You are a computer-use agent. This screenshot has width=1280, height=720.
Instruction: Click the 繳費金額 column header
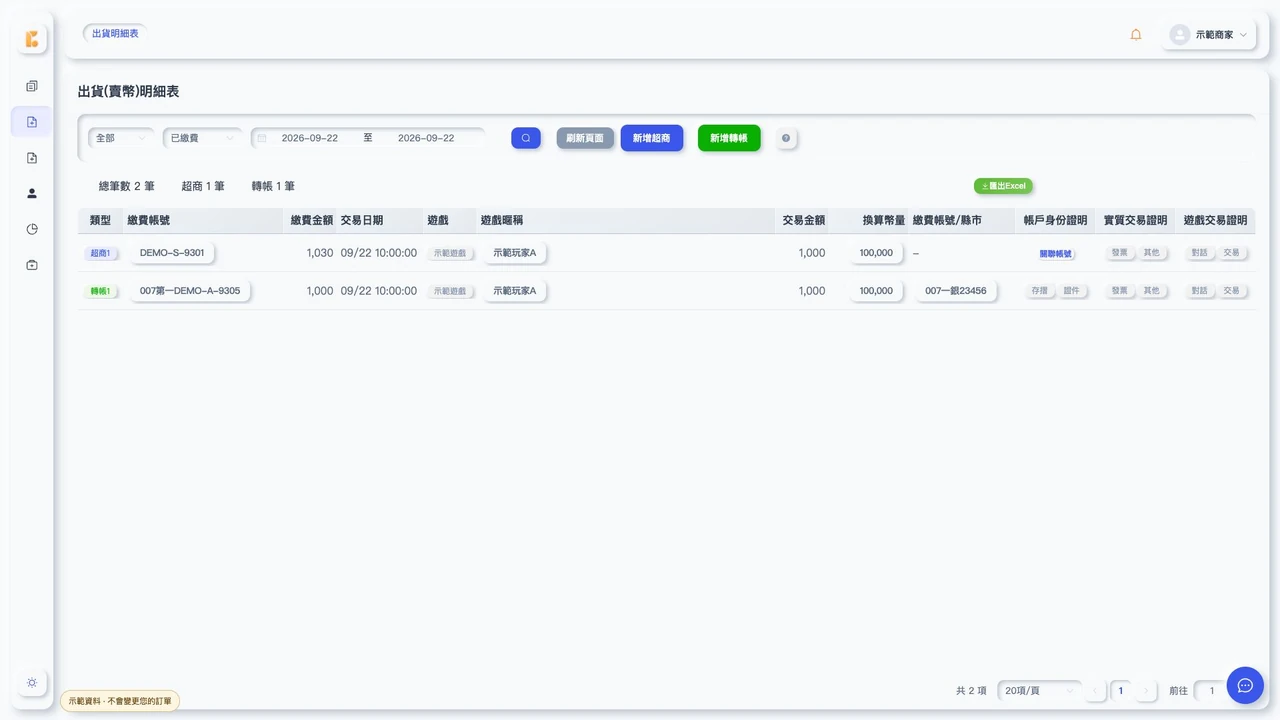(x=312, y=220)
